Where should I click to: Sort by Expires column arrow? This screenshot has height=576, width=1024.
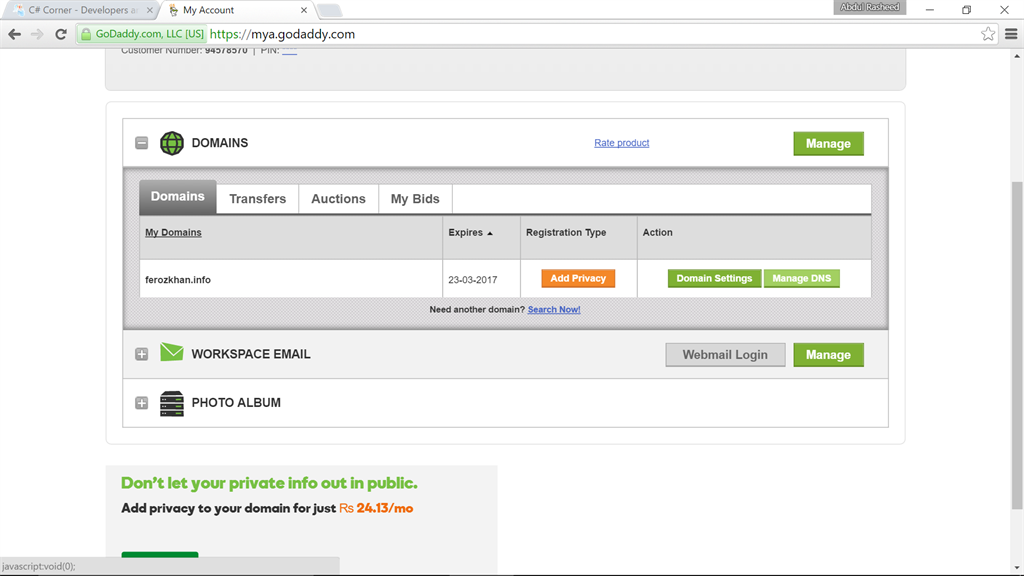[x=490, y=233]
